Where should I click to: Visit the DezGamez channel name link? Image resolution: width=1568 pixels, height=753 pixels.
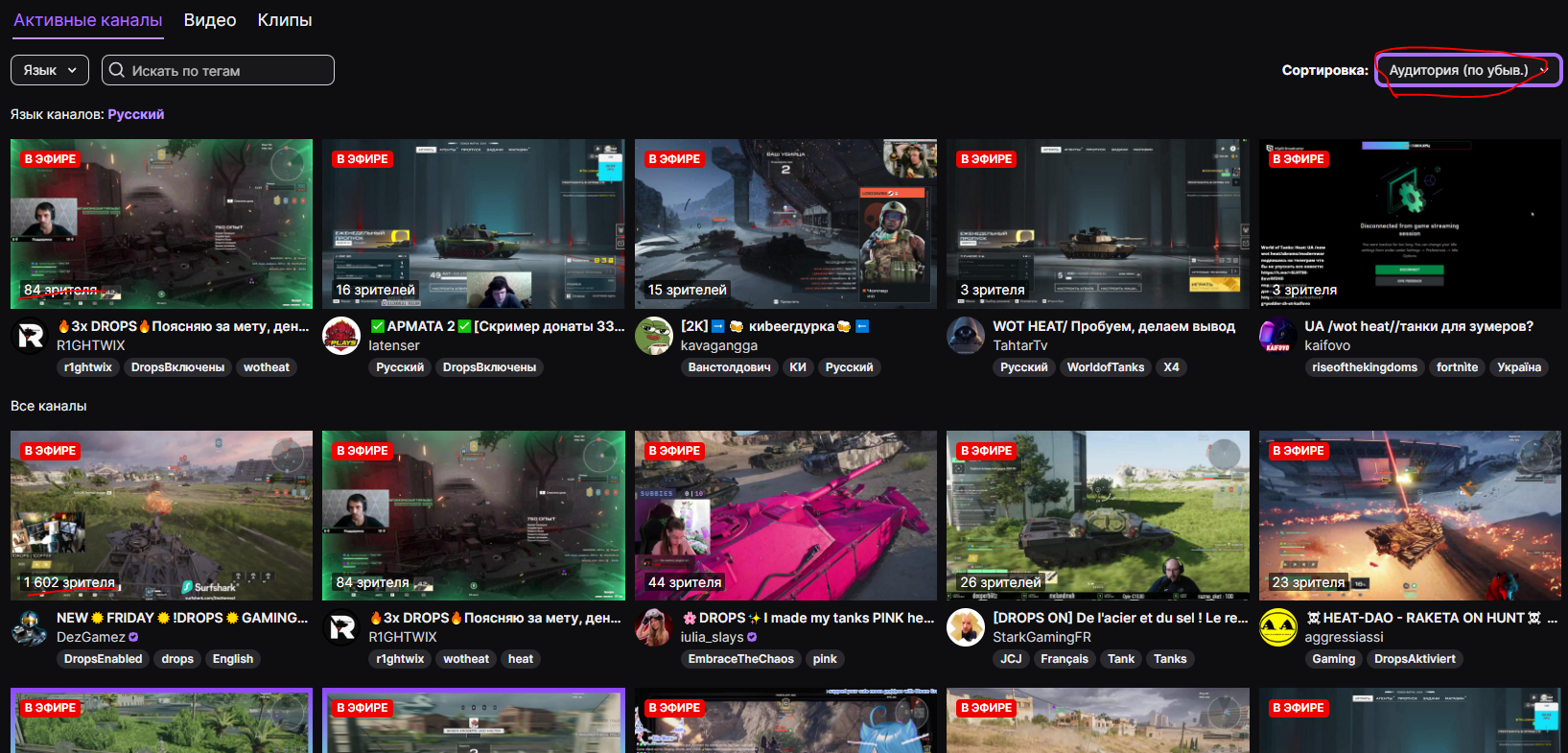(x=91, y=637)
